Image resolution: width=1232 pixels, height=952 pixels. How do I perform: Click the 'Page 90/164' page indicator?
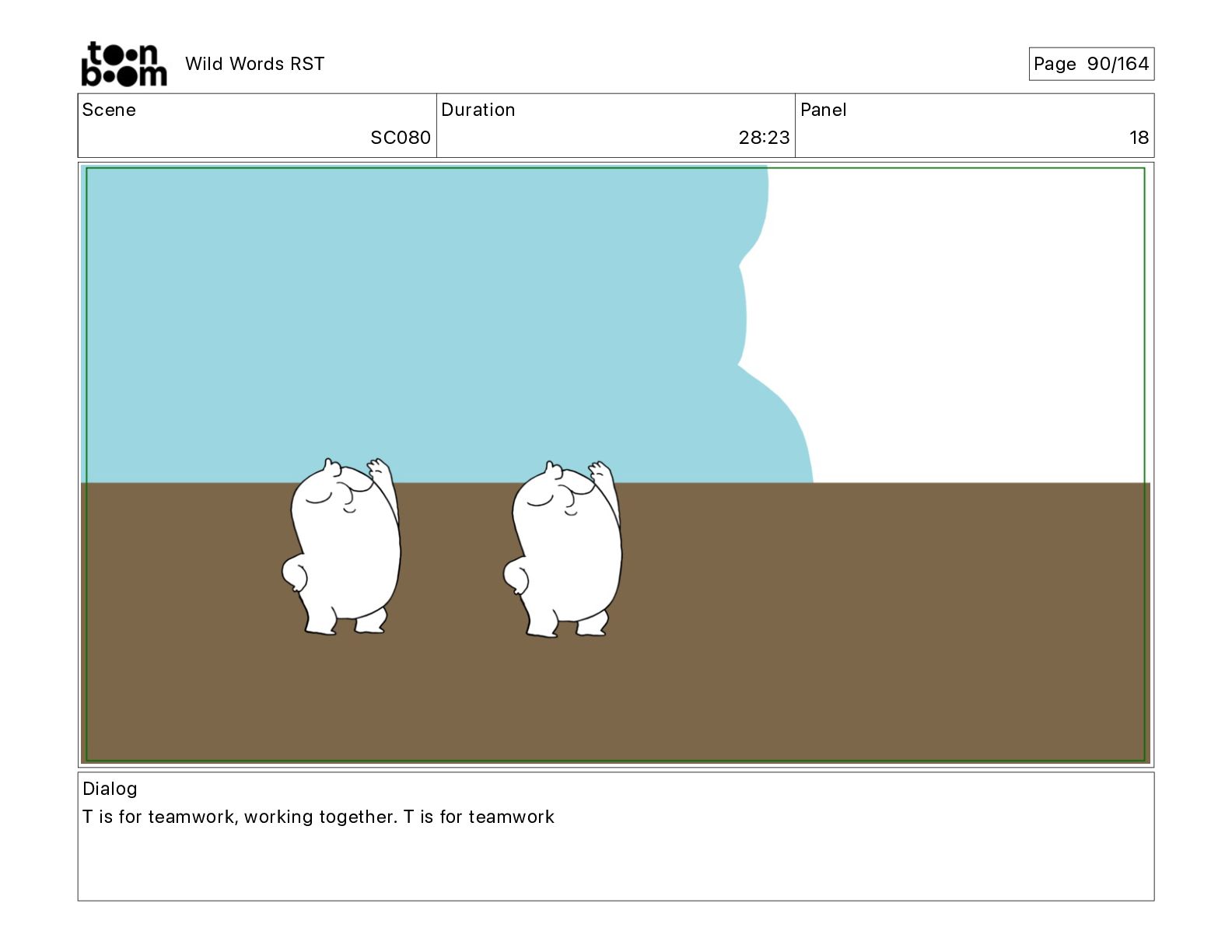(x=1091, y=64)
